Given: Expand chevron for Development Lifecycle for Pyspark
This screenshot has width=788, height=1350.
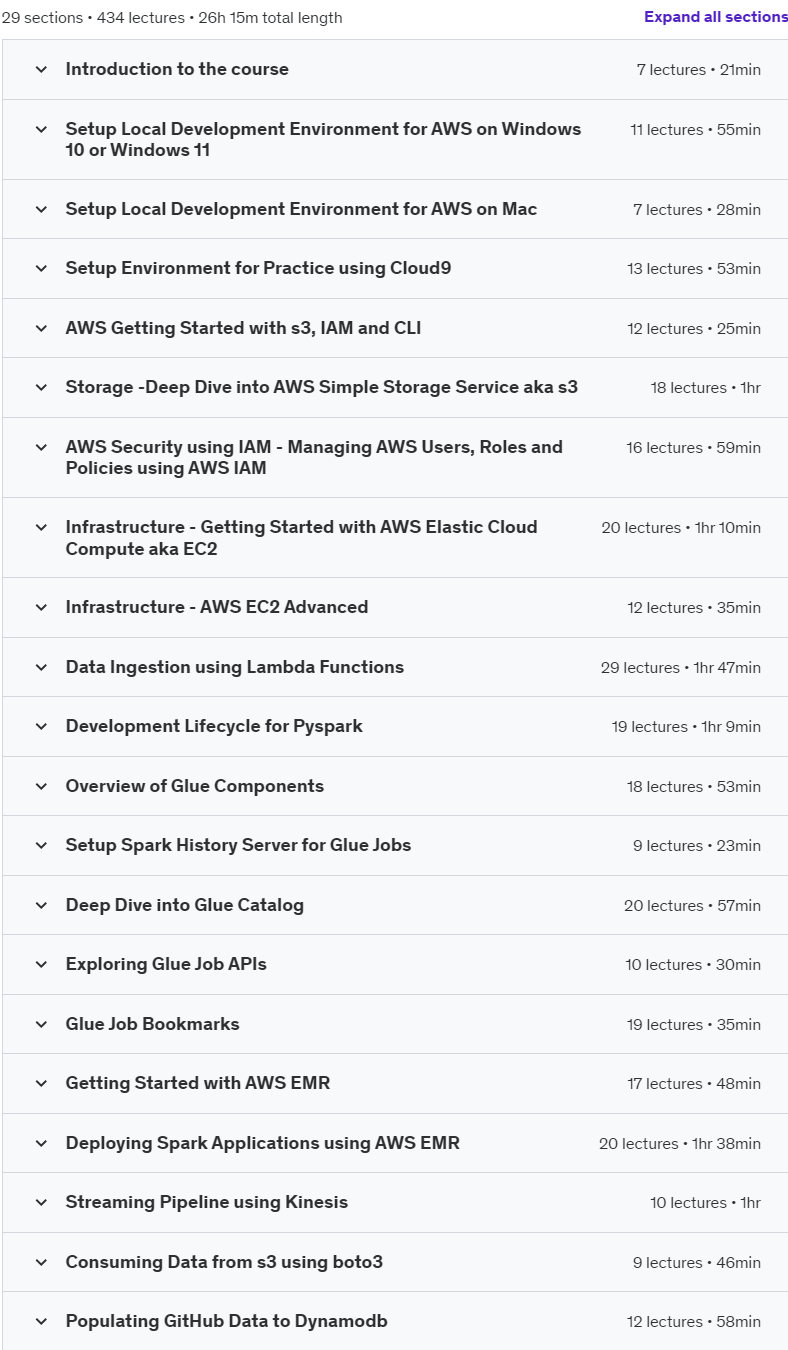Looking at the screenshot, I should 41,726.
